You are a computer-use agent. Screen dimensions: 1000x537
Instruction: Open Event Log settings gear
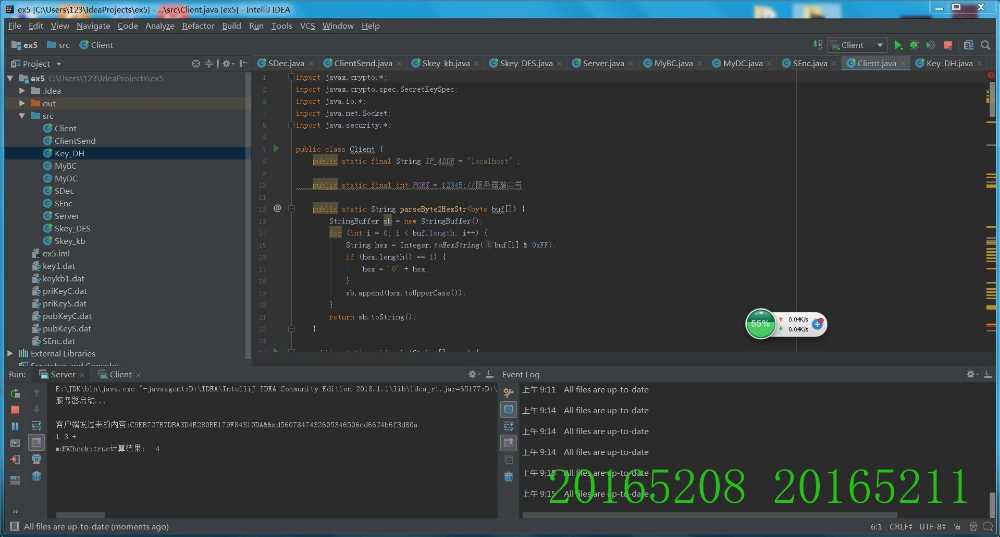pos(971,374)
